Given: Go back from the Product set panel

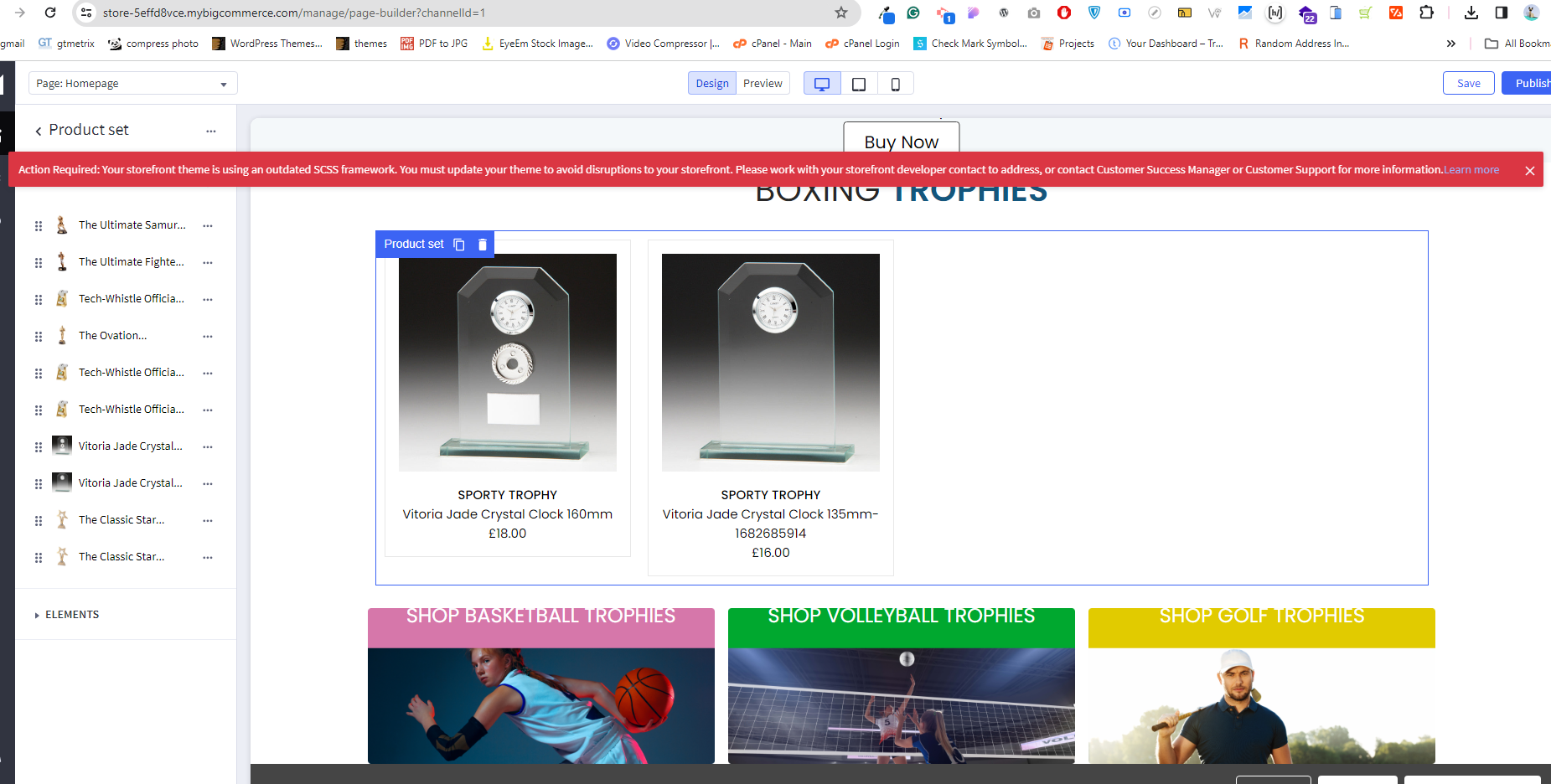Looking at the screenshot, I should pos(39,131).
